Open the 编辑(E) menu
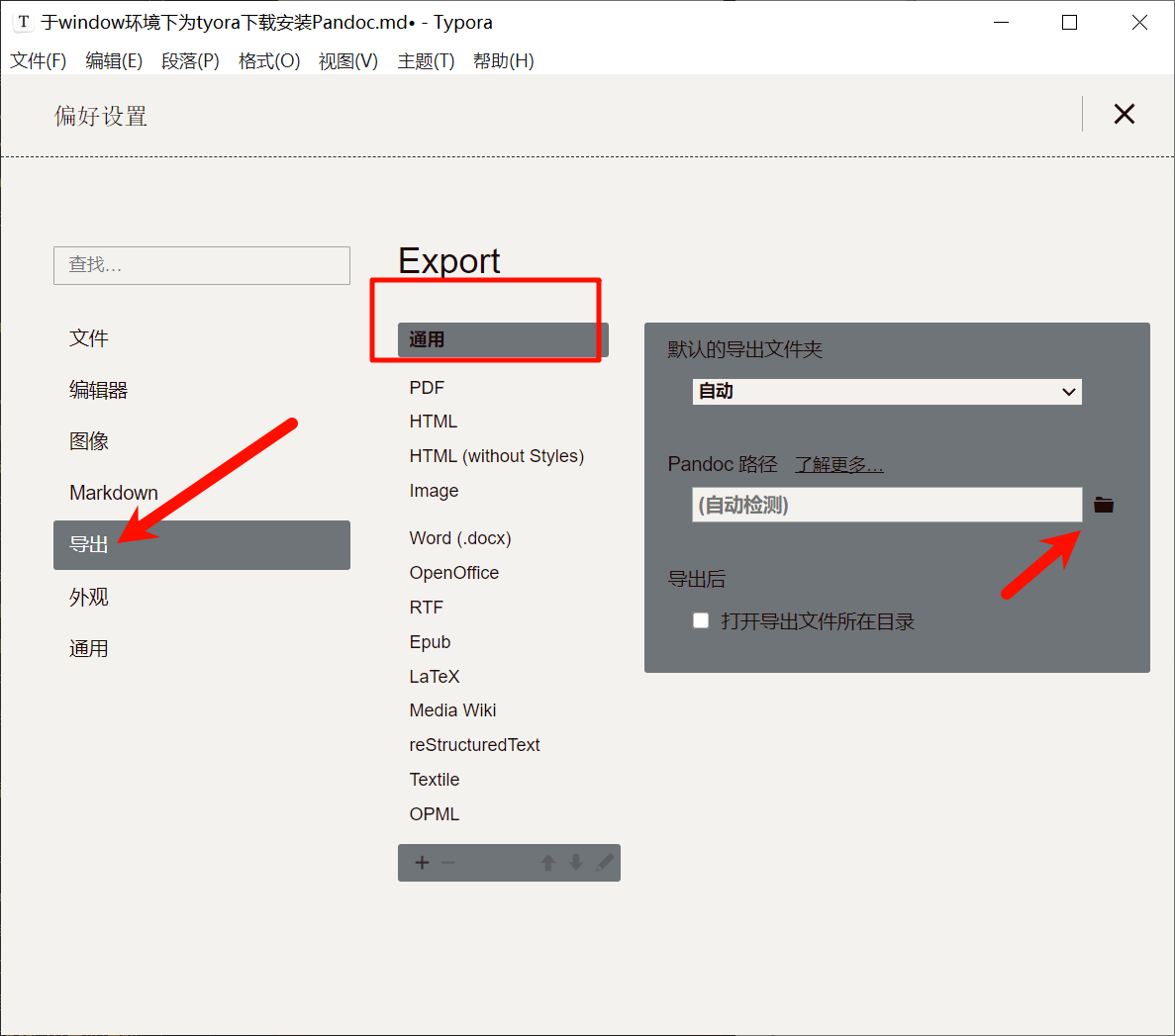 pyautogui.click(x=114, y=60)
